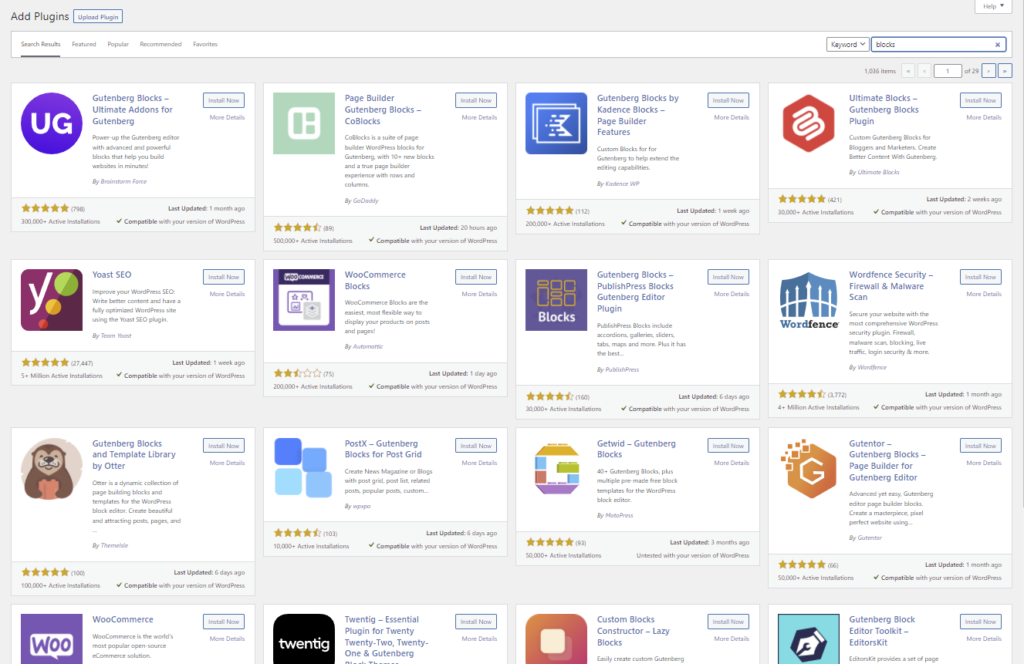The width and height of the screenshot is (1024, 664).
Task: Open More Details for Ultimate Blocks
Action: point(984,118)
